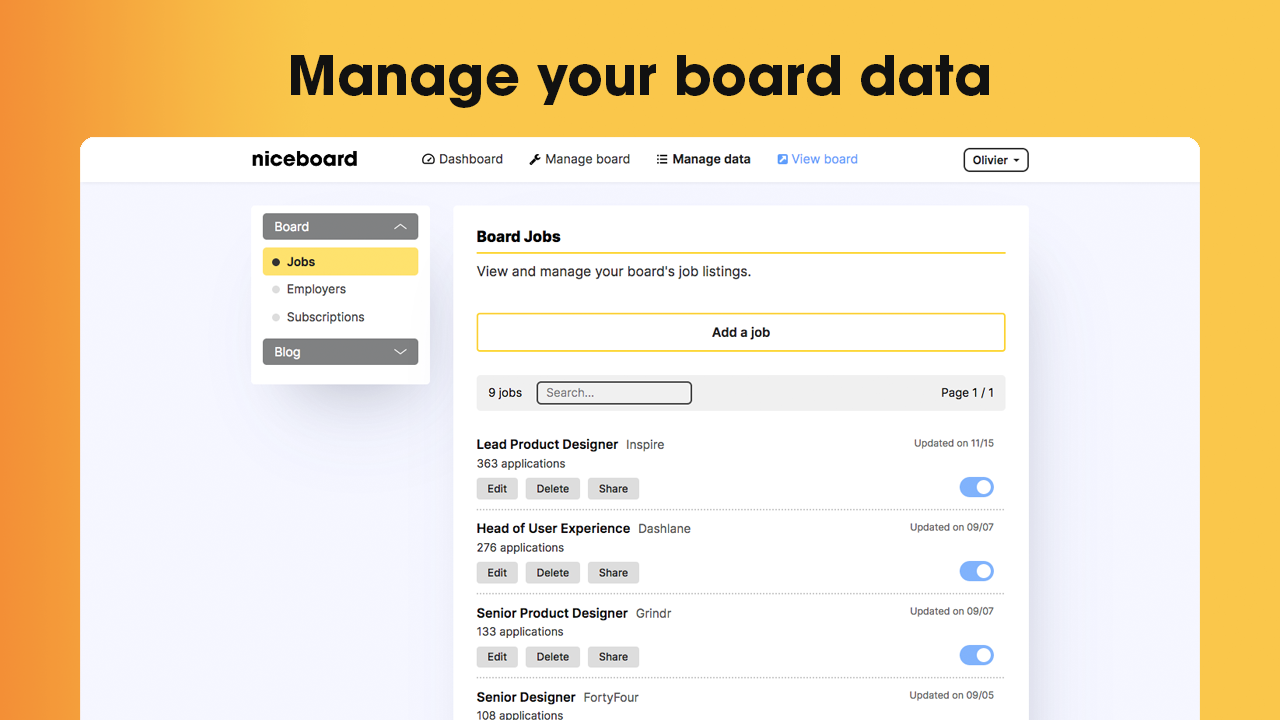The width and height of the screenshot is (1280, 720).
Task: Select Jobs in the sidebar
Action: pyautogui.click(x=340, y=262)
